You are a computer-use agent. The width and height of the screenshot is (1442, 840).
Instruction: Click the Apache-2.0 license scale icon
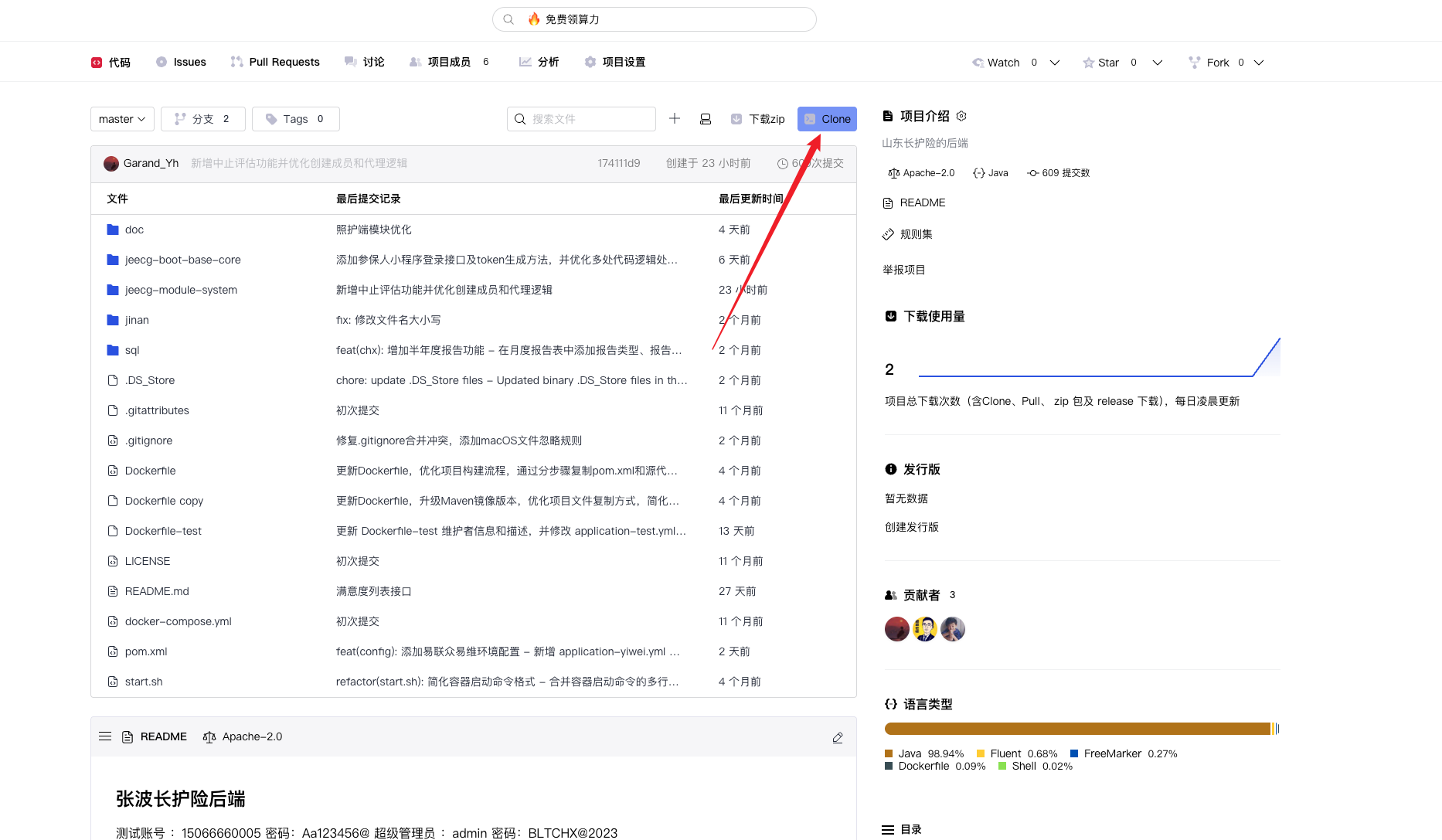click(x=893, y=172)
